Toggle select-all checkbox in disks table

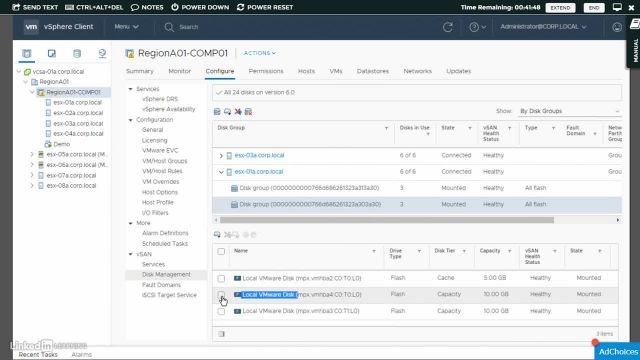pyautogui.click(x=221, y=251)
